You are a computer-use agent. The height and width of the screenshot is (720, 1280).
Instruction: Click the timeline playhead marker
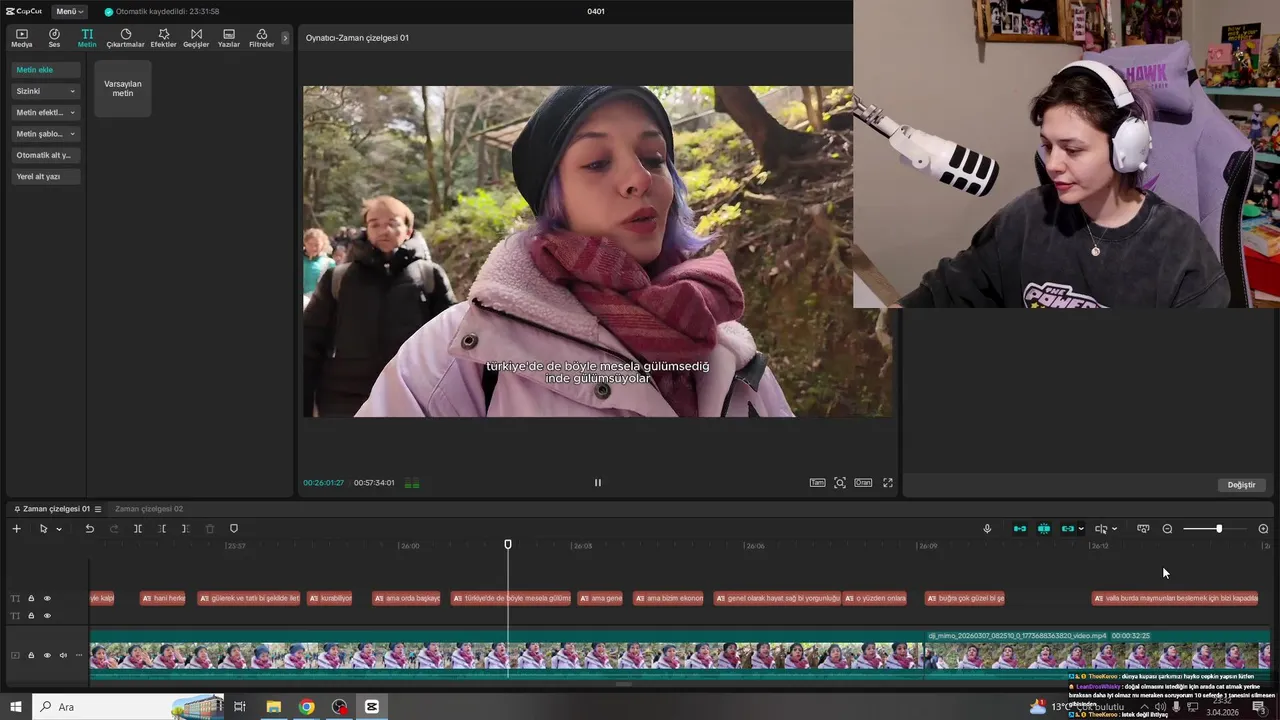(x=508, y=544)
